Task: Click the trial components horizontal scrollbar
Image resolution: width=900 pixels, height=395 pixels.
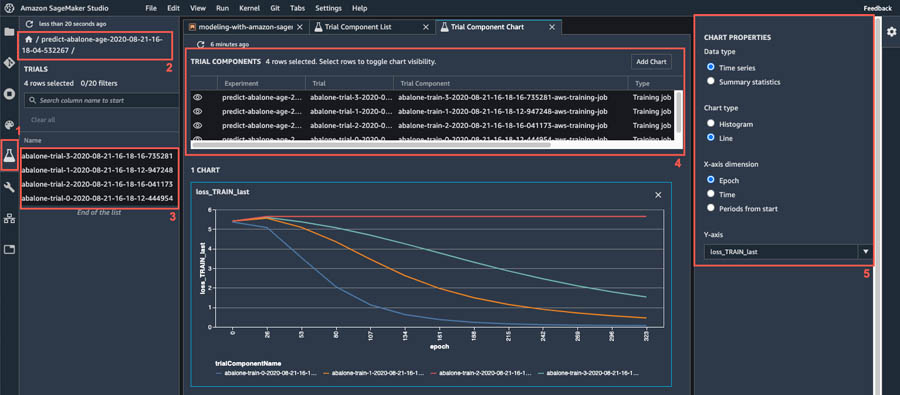Action: pyautogui.click(x=370, y=145)
